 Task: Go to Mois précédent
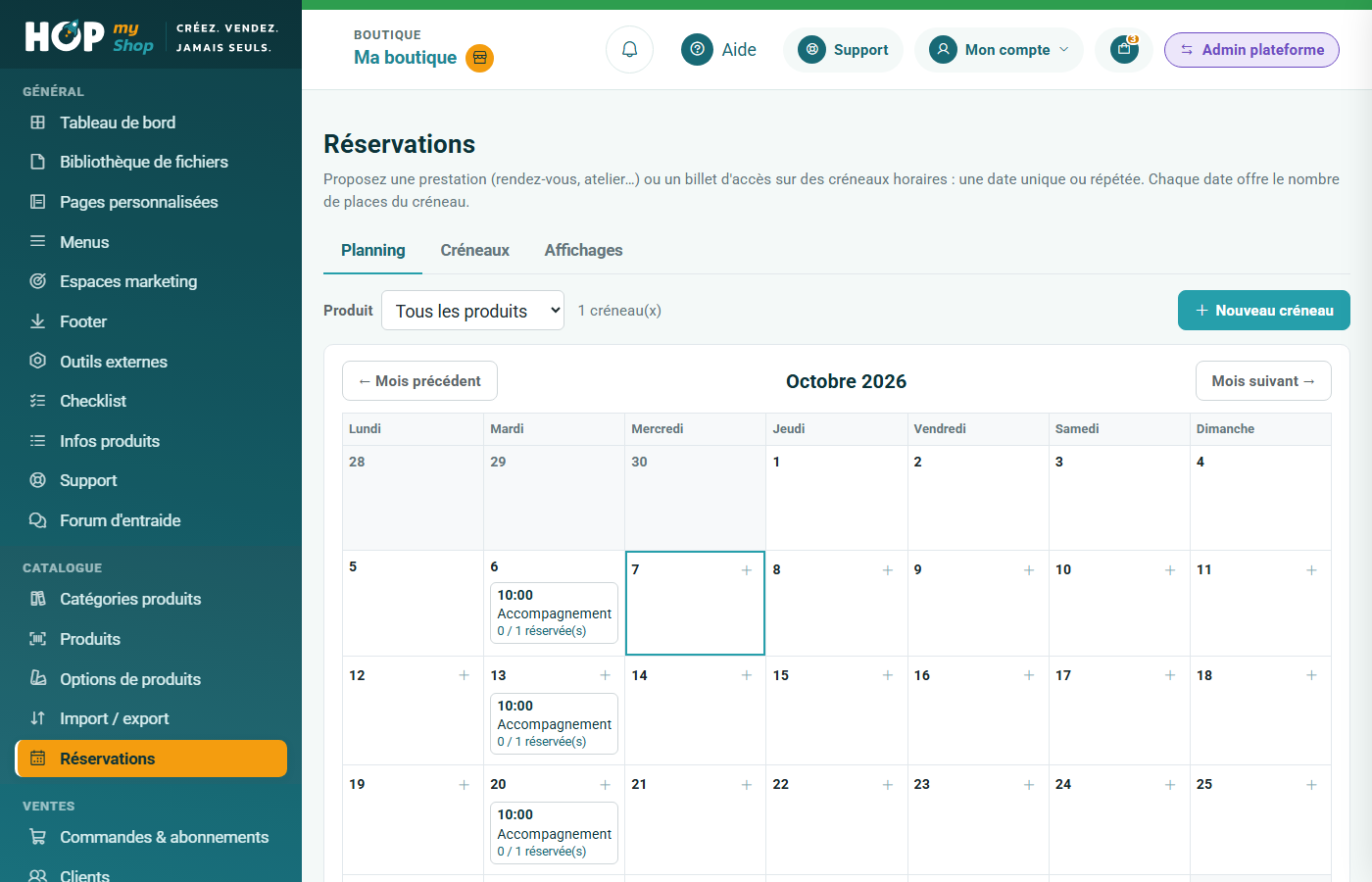click(419, 381)
